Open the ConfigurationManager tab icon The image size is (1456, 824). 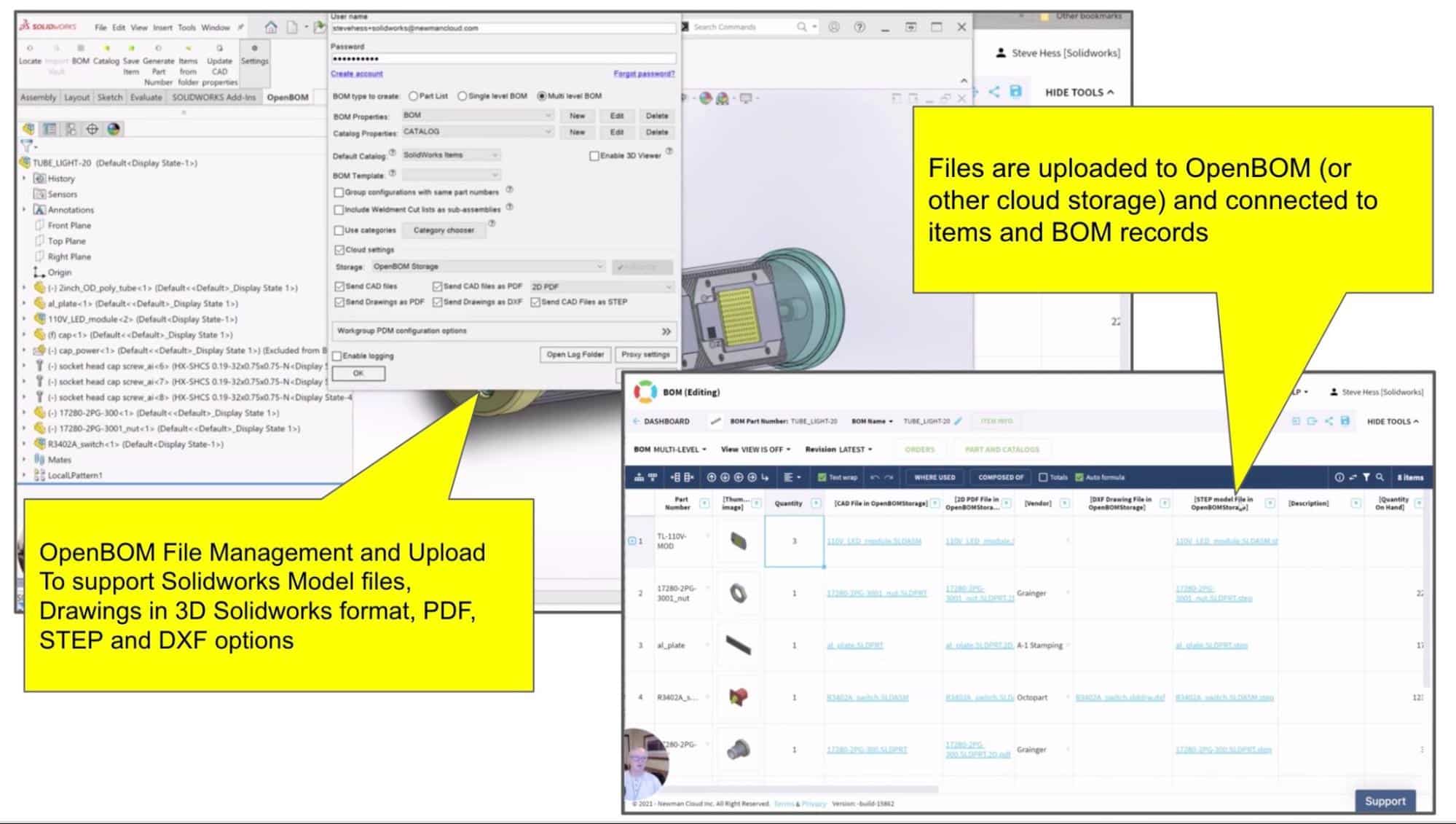pos(71,129)
